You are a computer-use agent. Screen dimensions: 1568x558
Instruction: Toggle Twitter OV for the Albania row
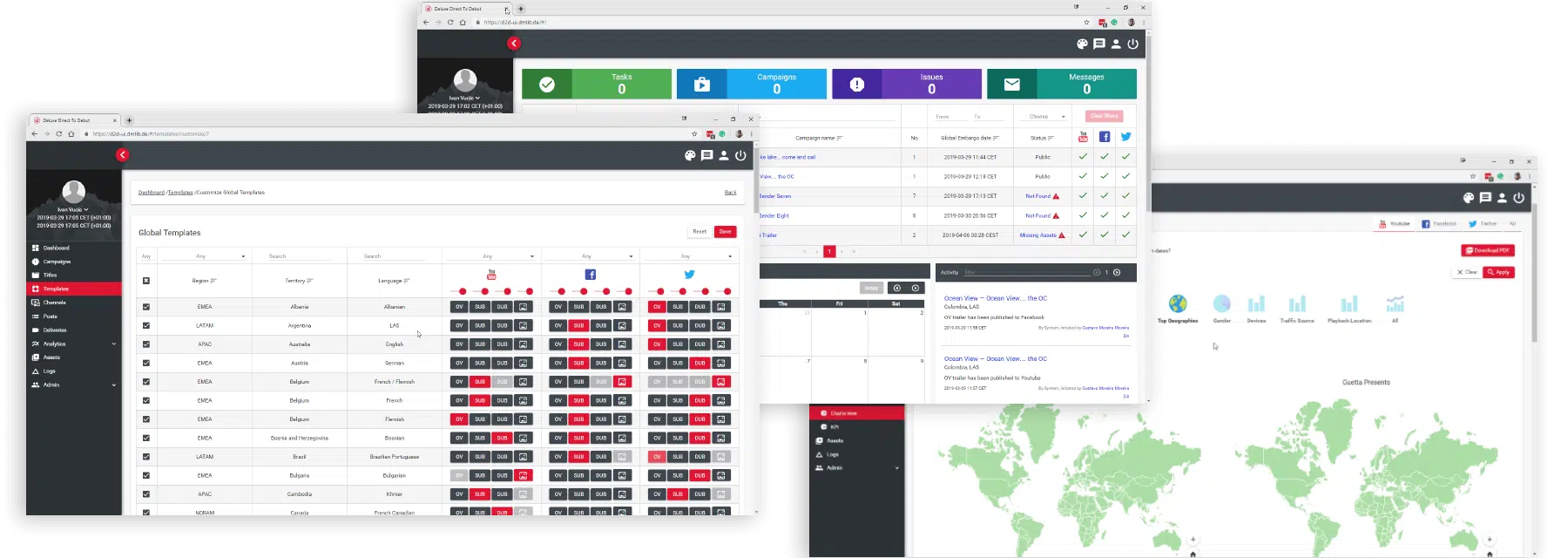[x=657, y=307]
